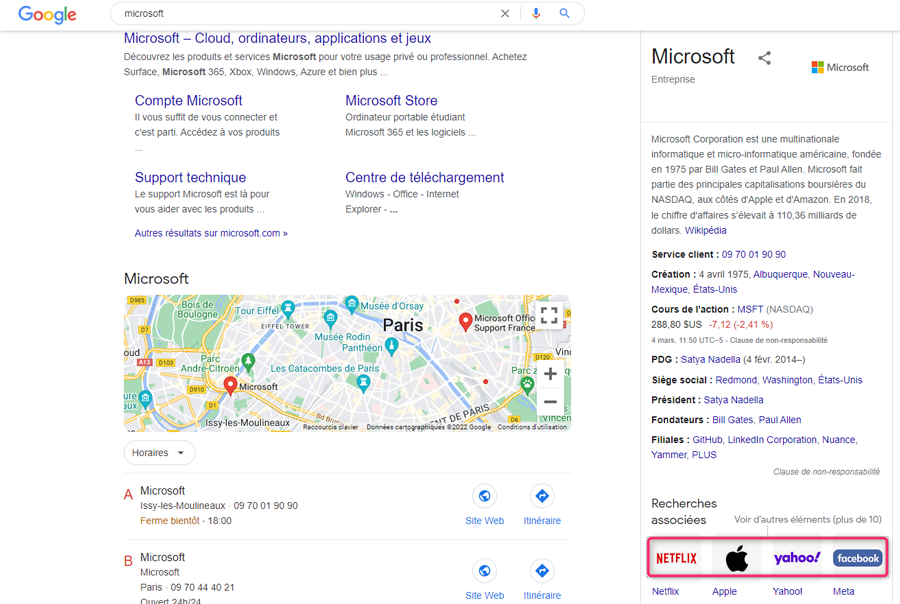
Task: Open the LinkedIn Corporation subsidiary link
Action: tap(772, 440)
